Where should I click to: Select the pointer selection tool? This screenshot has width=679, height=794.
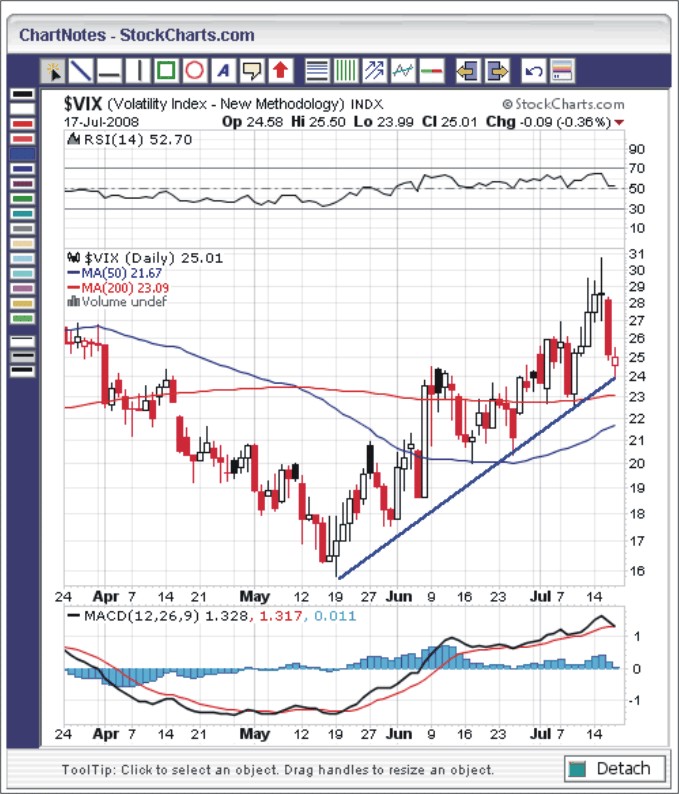point(53,71)
